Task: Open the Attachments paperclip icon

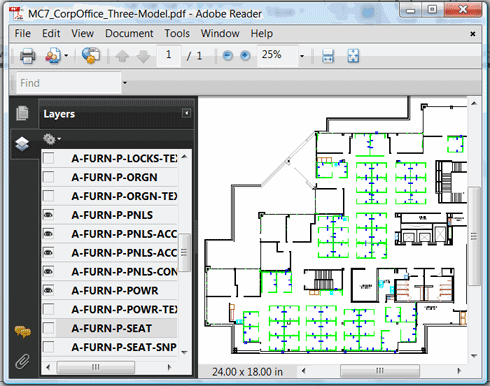Action: coord(22,361)
